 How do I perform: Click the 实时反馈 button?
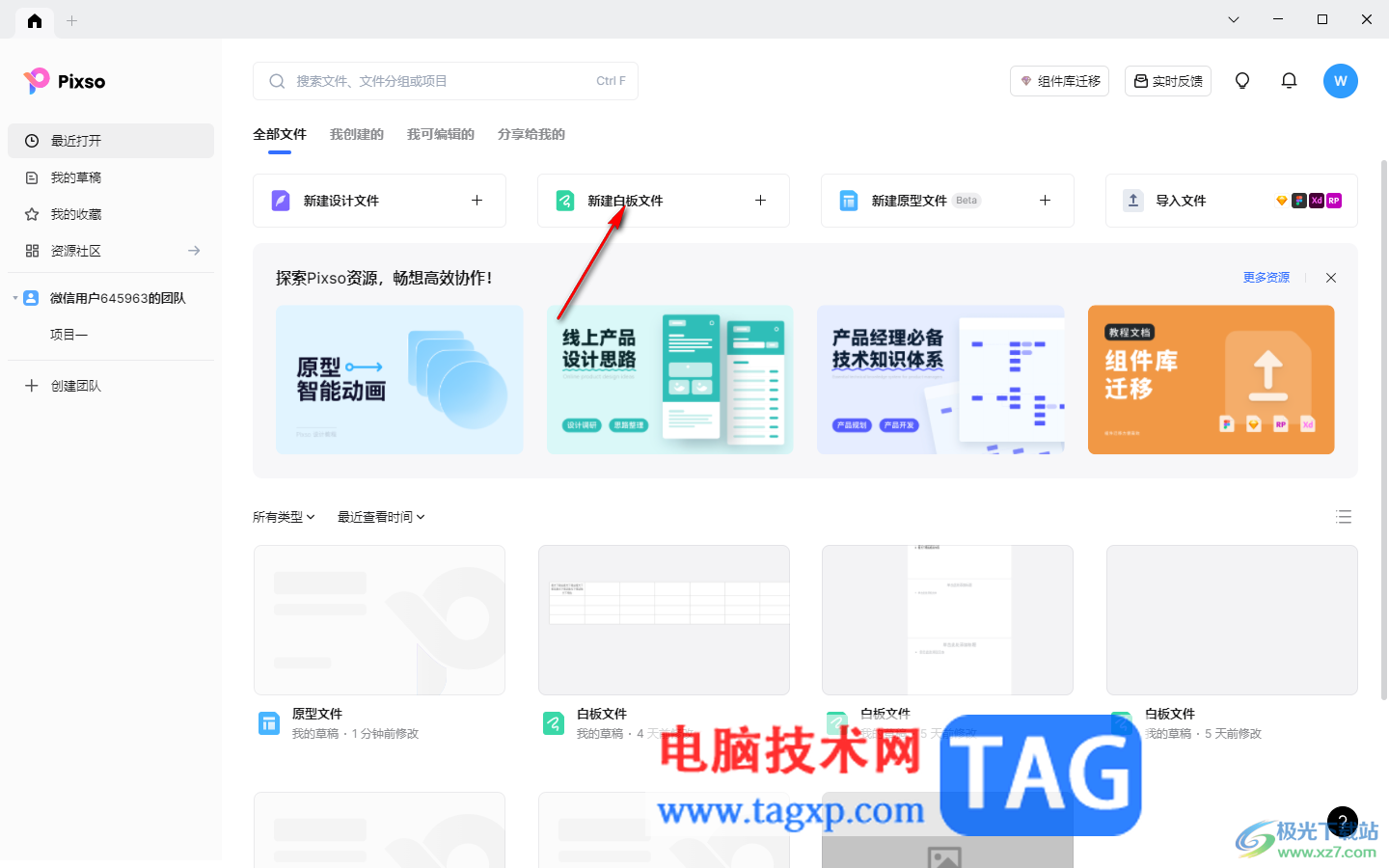(1168, 81)
